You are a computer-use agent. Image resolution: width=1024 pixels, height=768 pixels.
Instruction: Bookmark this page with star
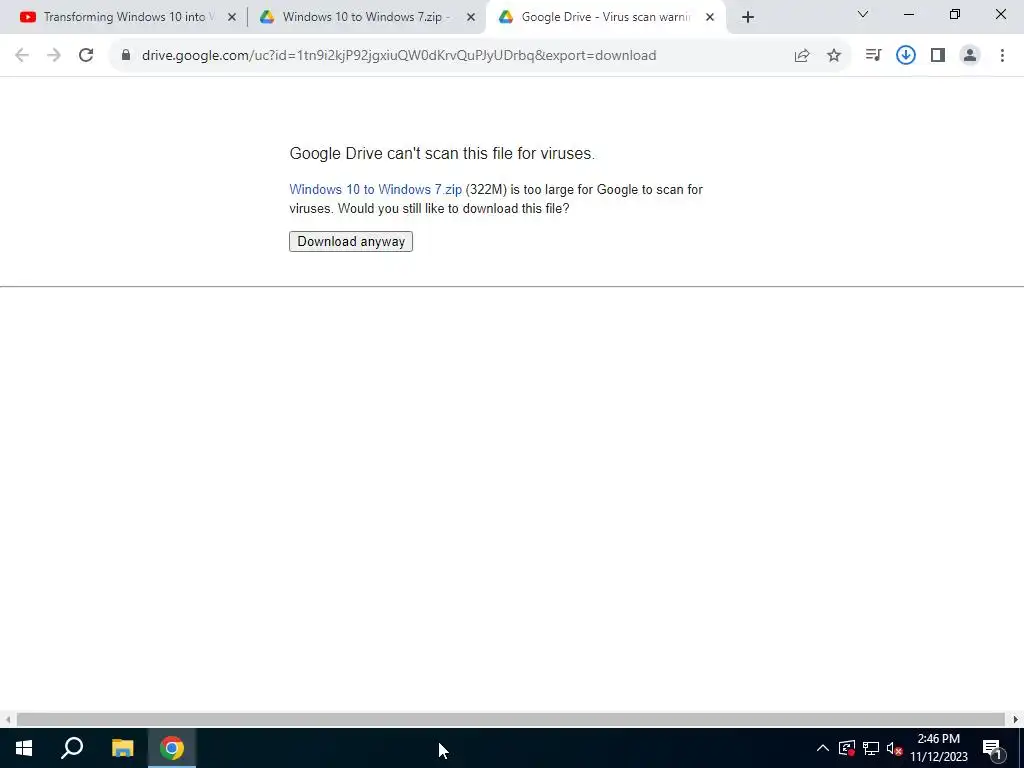(834, 56)
